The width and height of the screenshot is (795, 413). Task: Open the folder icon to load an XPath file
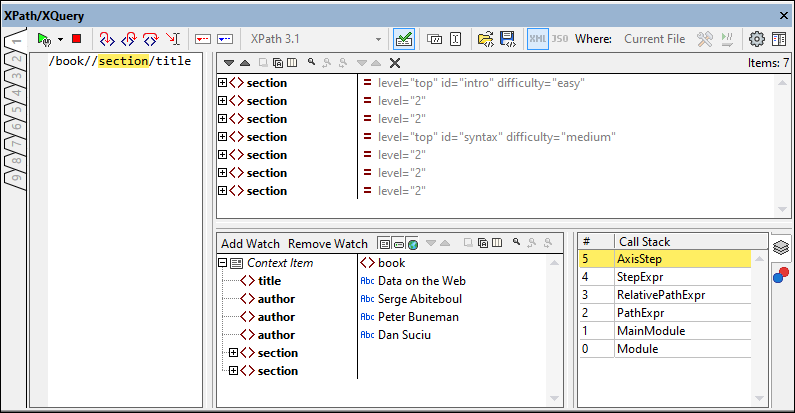point(485,39)
